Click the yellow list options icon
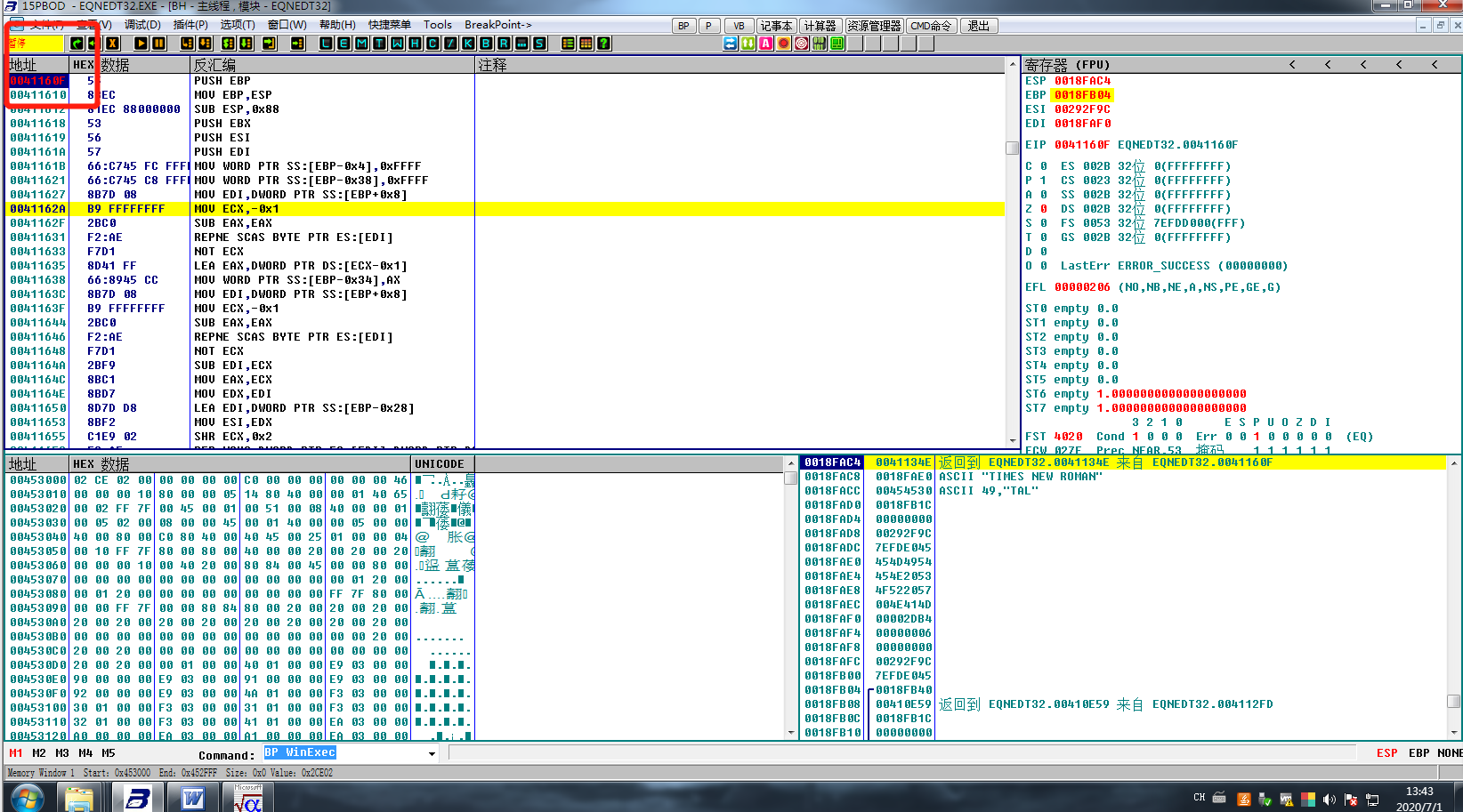Image resolution: width=1463 pixels, height=812 pixels. (568, 43)
